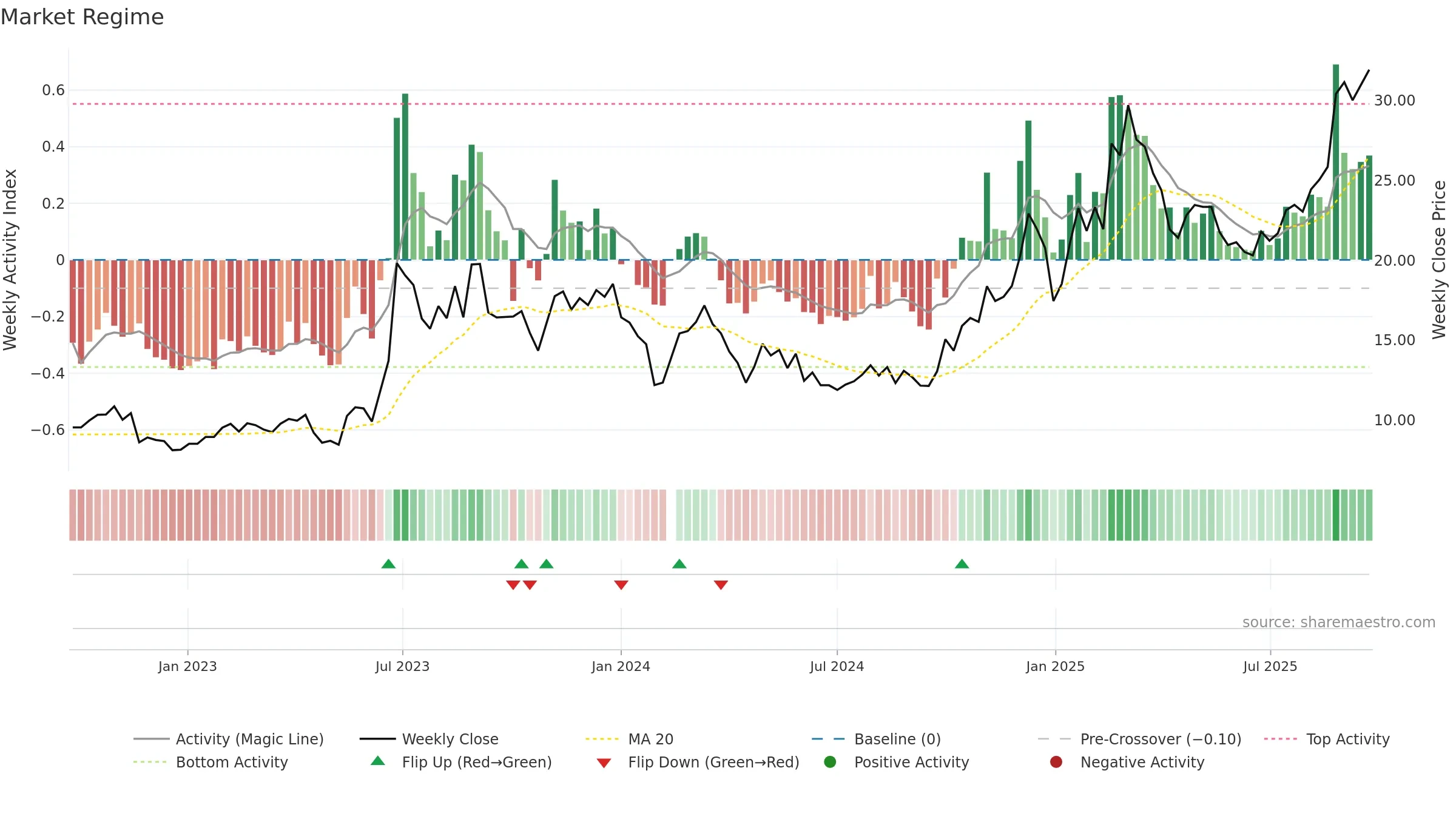Toggle the Baseline (0) legend entry
The height and width of the screenshot is (819, 1456).
tap(876, 739)
